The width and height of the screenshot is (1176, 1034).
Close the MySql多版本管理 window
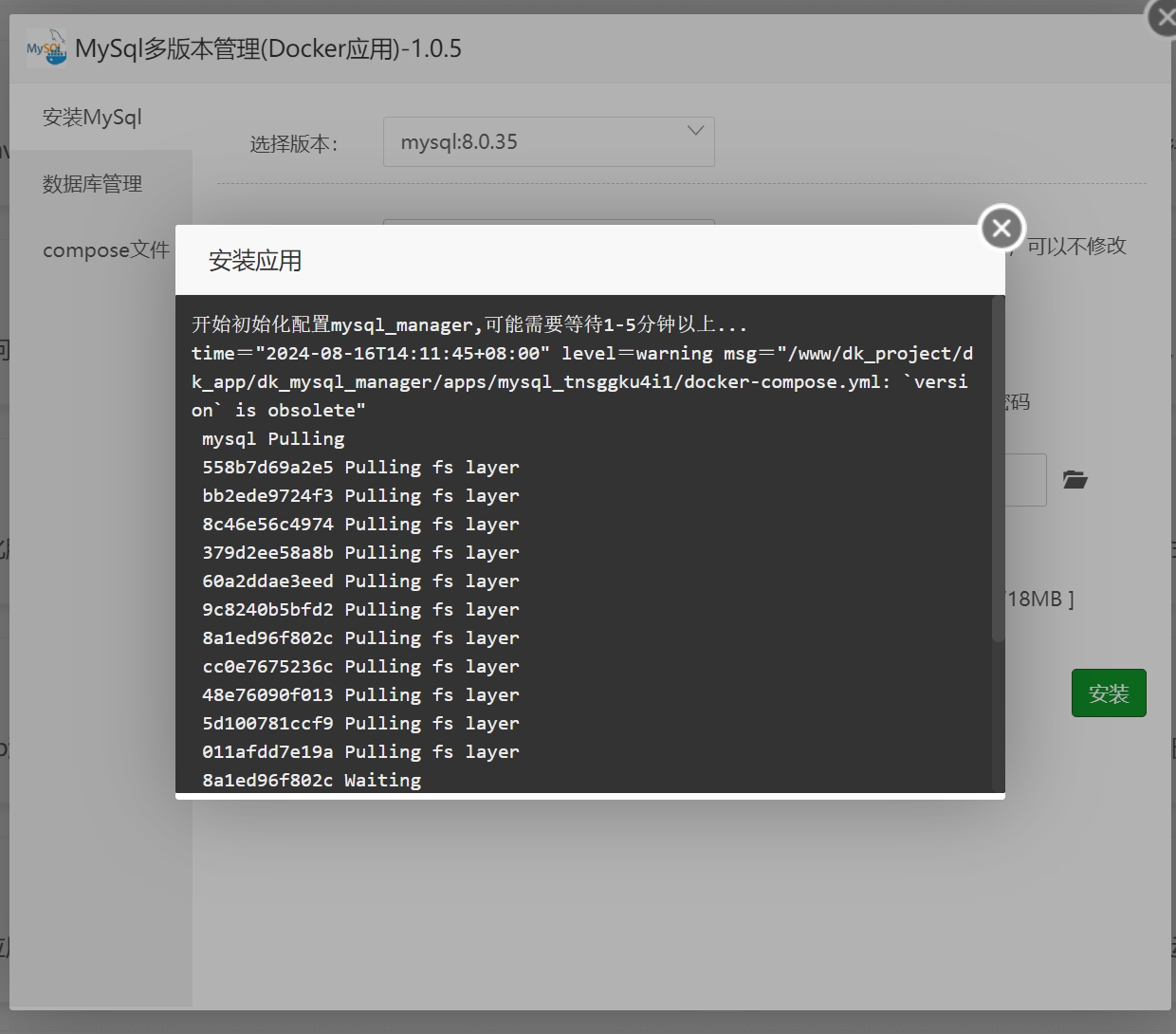(1165, 17)
